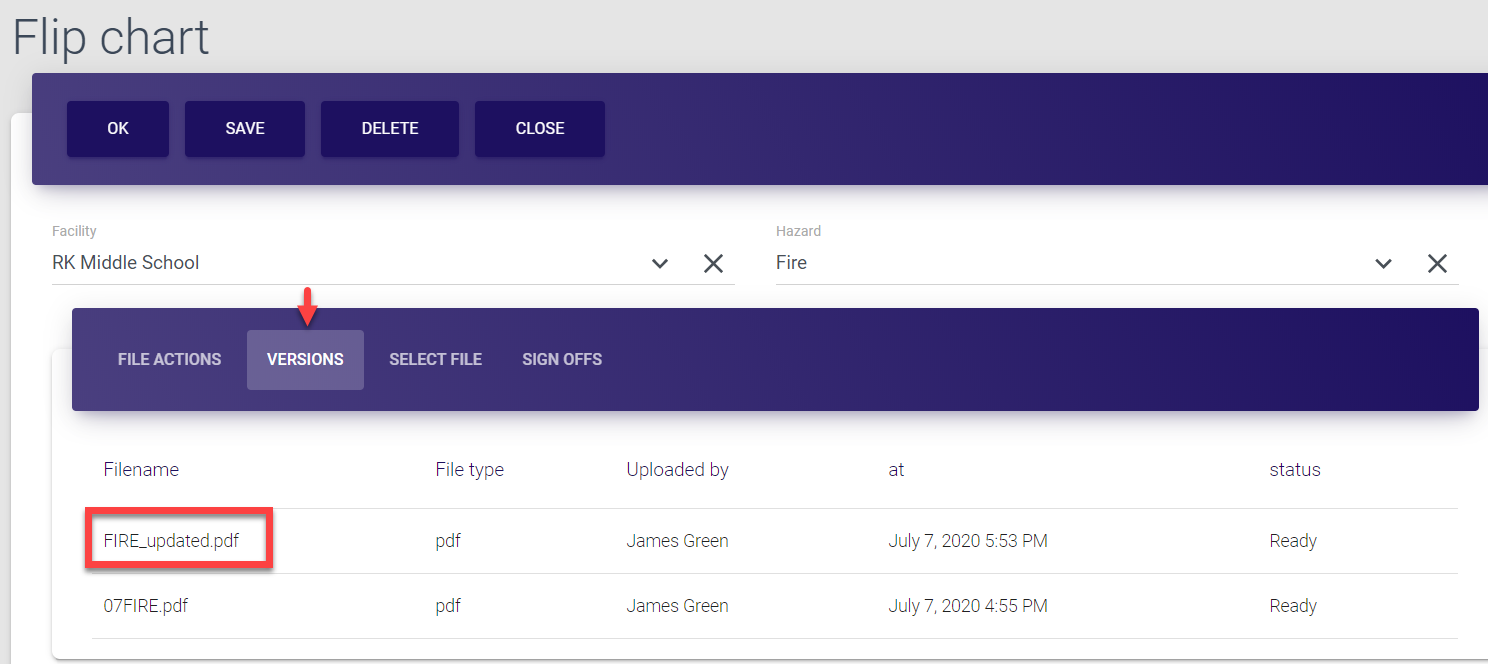Viewport: 1488px width, 664px height.
Task: Click the File type column header
Action: [469, 470]
